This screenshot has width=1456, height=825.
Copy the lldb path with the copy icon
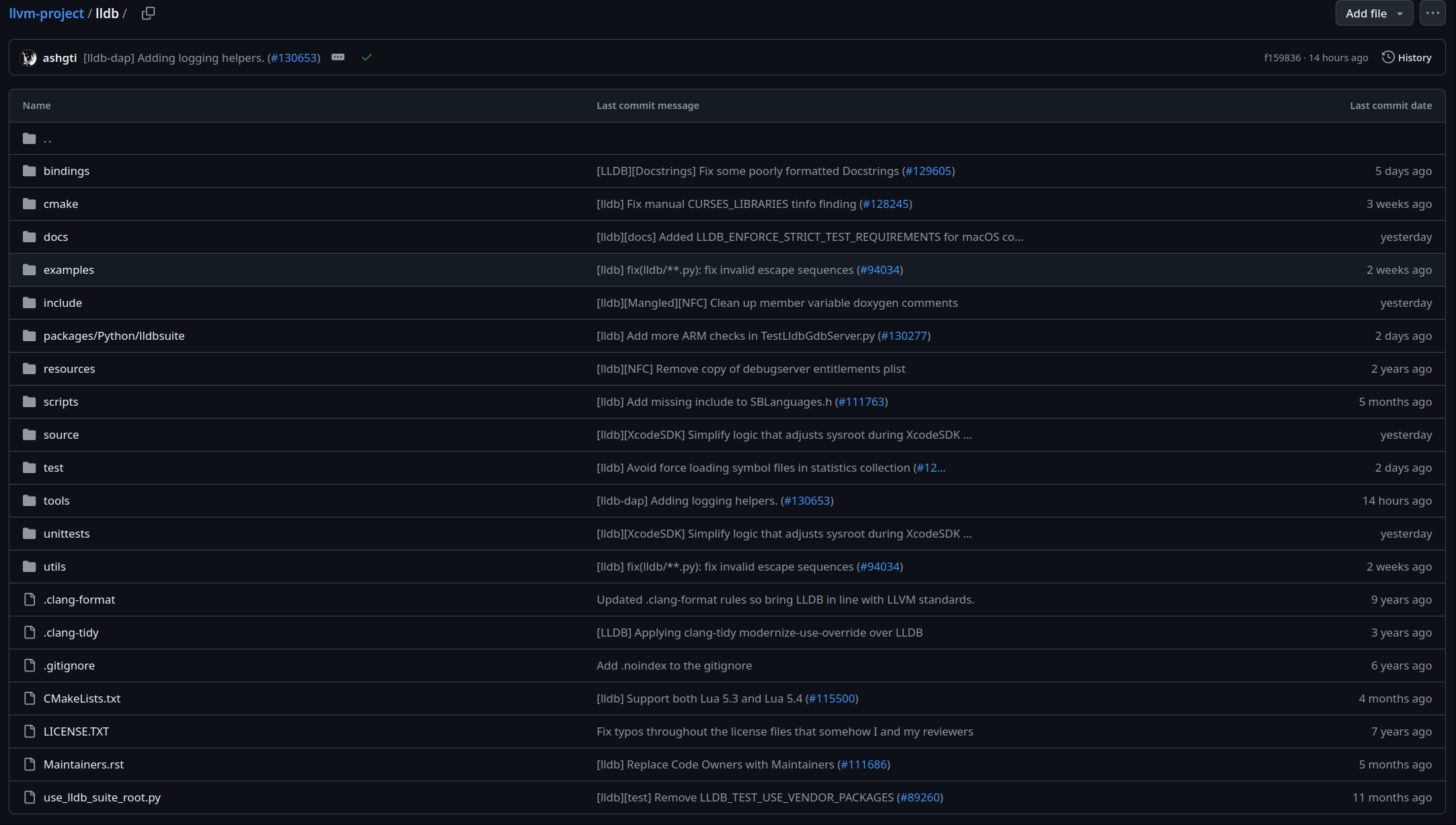point(148,13)
